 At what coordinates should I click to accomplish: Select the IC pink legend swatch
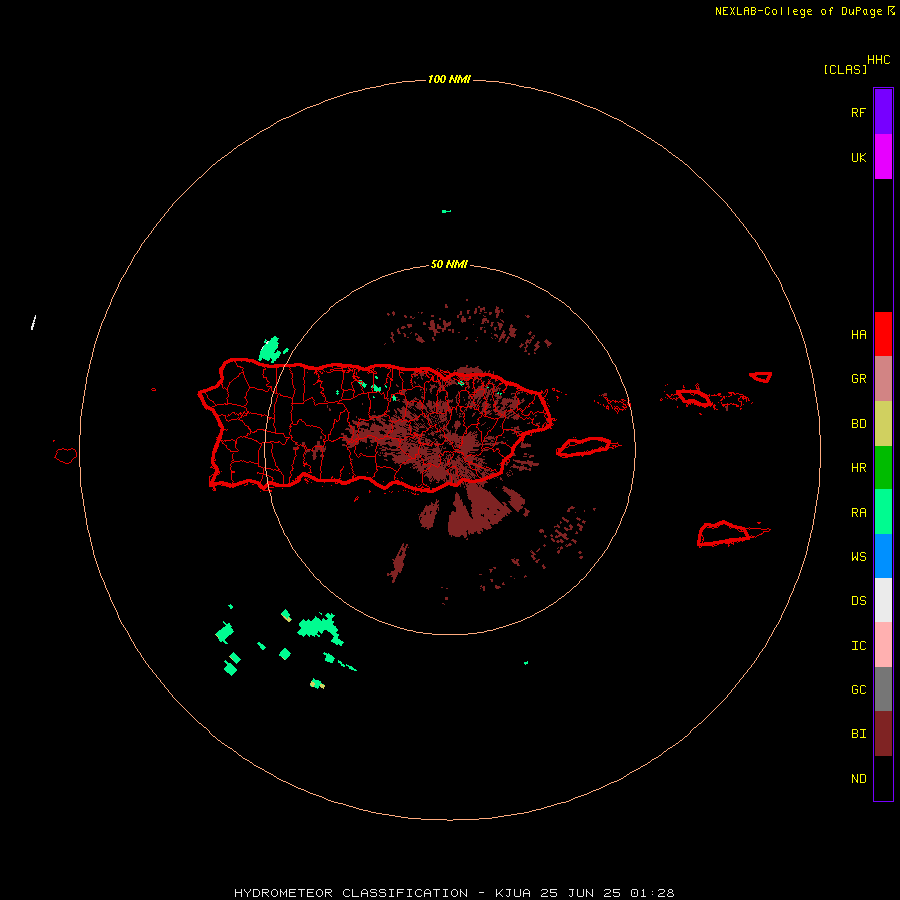tap(883, 645)
